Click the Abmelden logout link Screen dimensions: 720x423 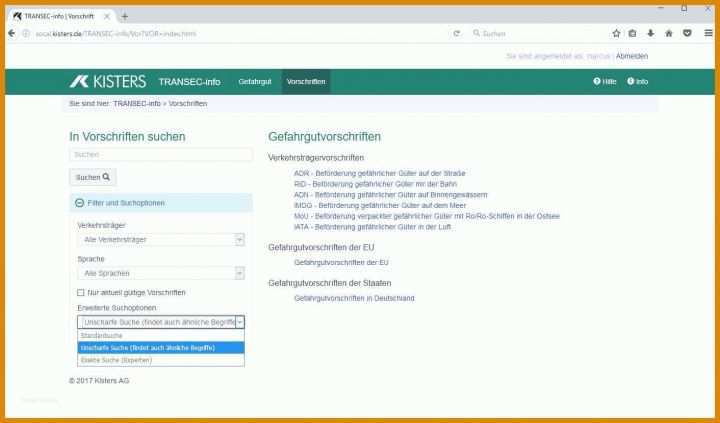pos(632,56)
